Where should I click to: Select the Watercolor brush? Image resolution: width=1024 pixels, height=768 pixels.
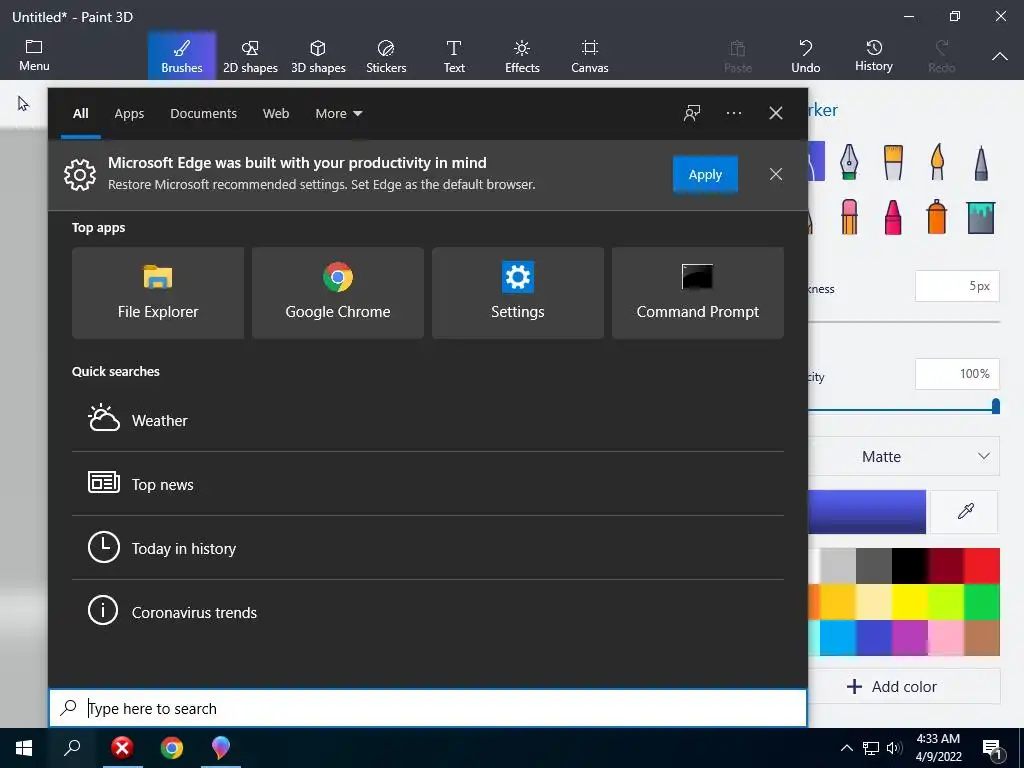[937, 161]
